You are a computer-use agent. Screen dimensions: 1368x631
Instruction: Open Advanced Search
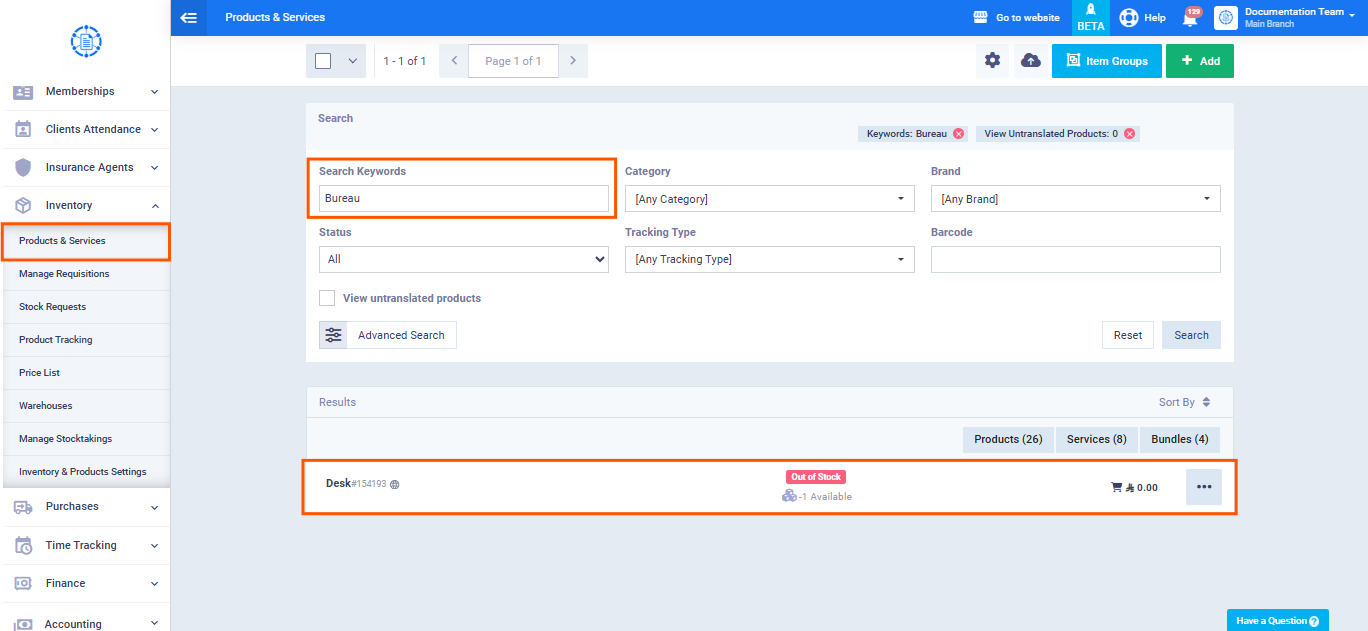(x=388, y=335)
